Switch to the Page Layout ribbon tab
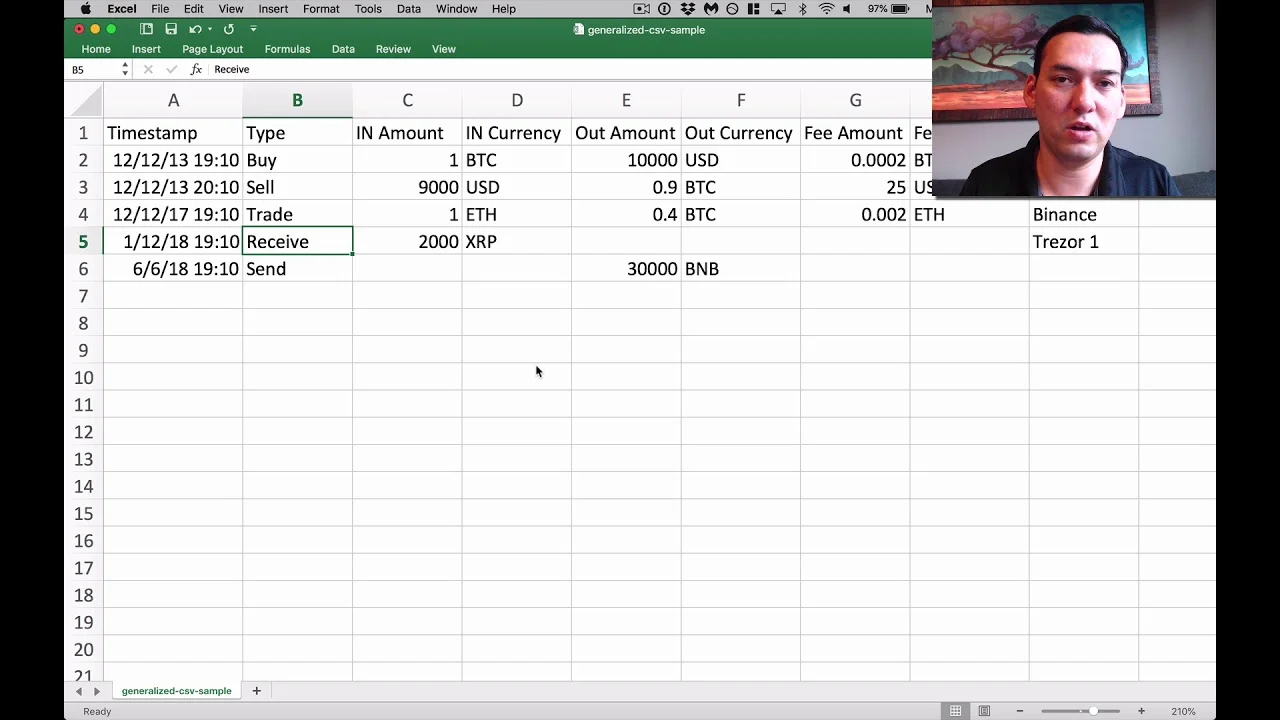The width and height of the screenshot is (1280, 720). coord(212,48)
